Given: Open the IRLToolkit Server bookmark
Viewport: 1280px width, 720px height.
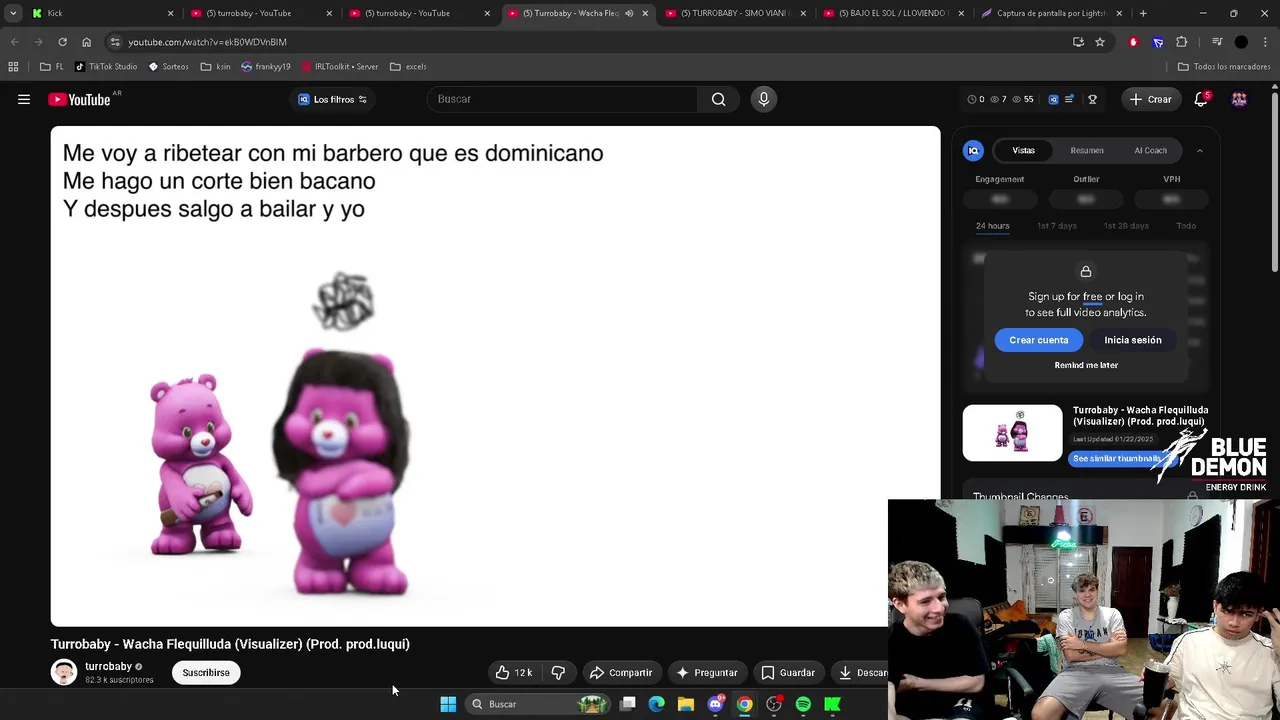Looking at the screenshot, I should [x=339, y=66].
